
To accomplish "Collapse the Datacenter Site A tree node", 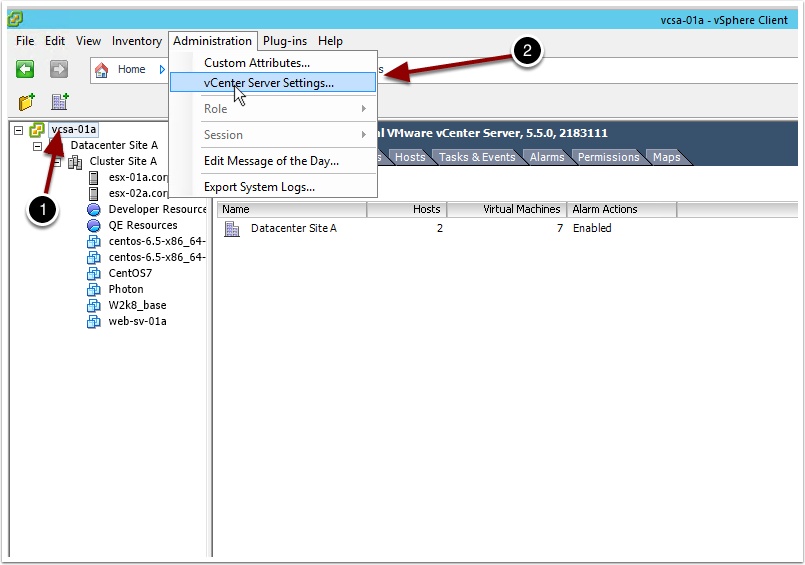I will point(37,146).
